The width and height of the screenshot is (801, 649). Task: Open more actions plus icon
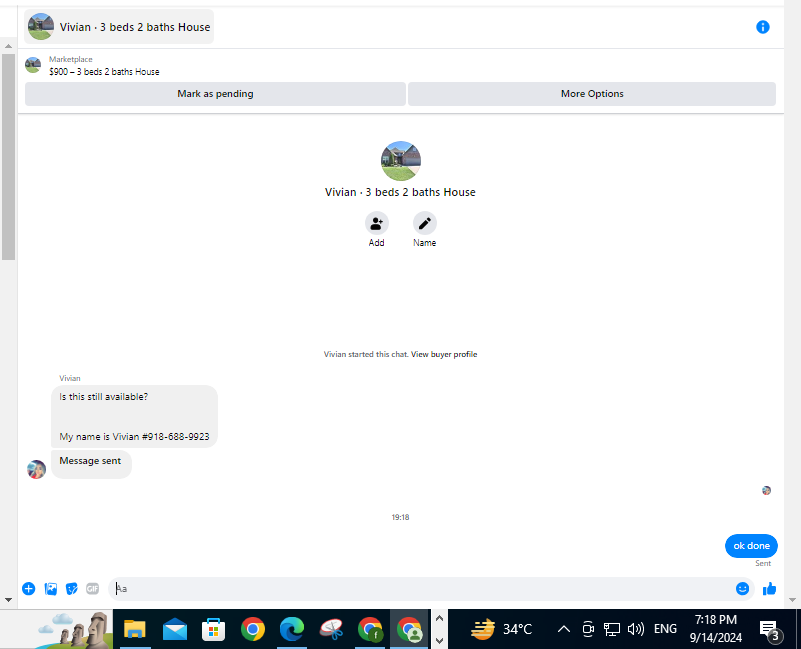click(29, 589)
